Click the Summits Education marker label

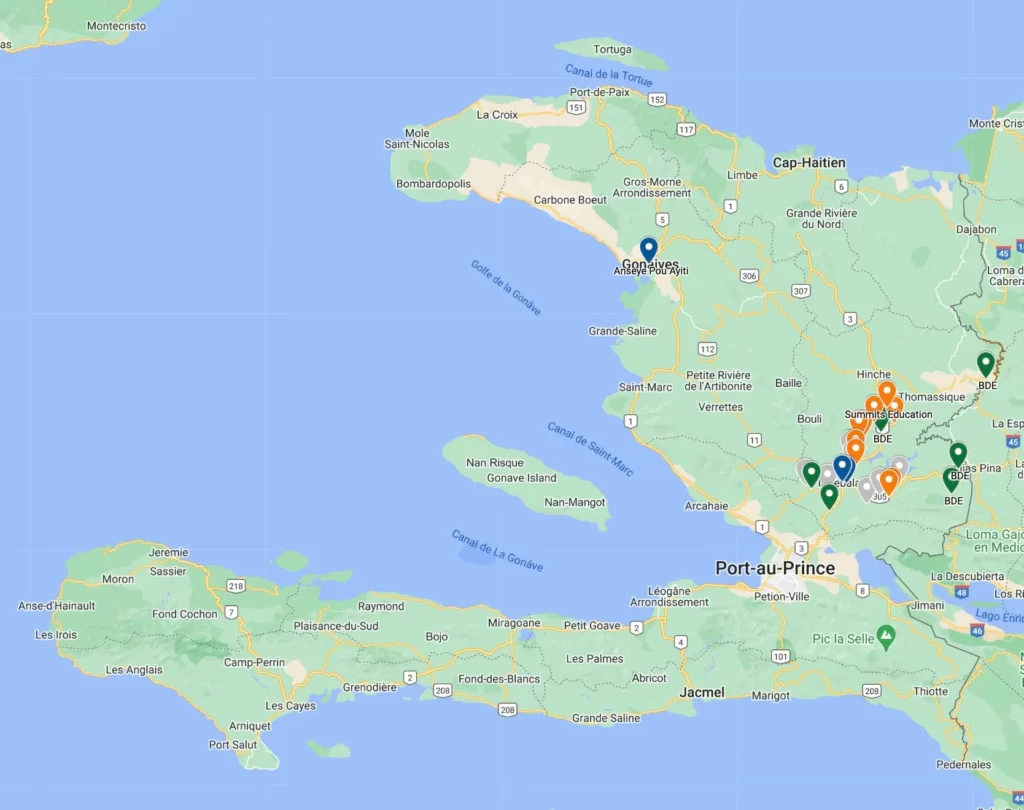tap(888, 415)
